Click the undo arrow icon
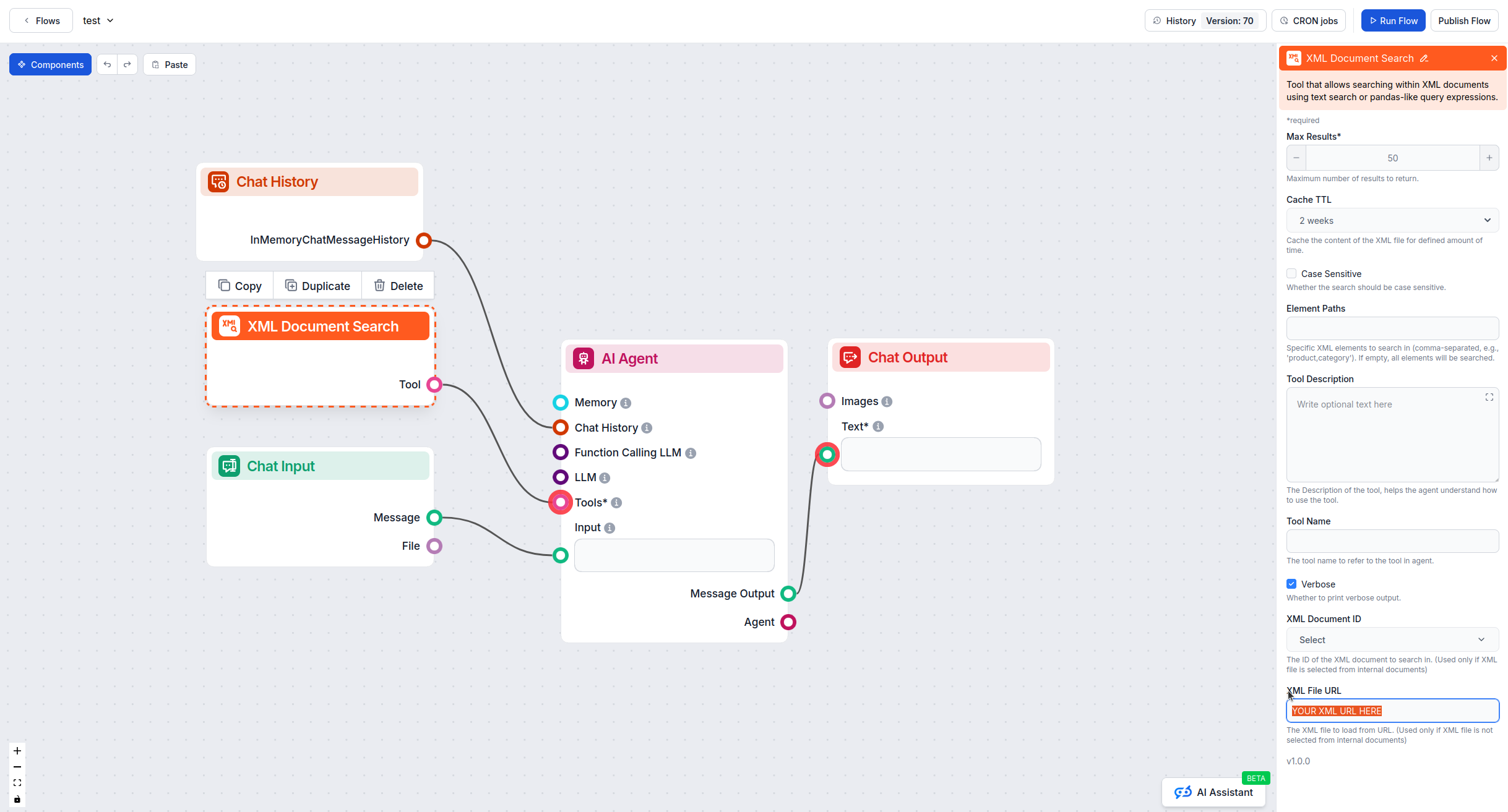Screen dimensions: 1508x812 point(107,64)
